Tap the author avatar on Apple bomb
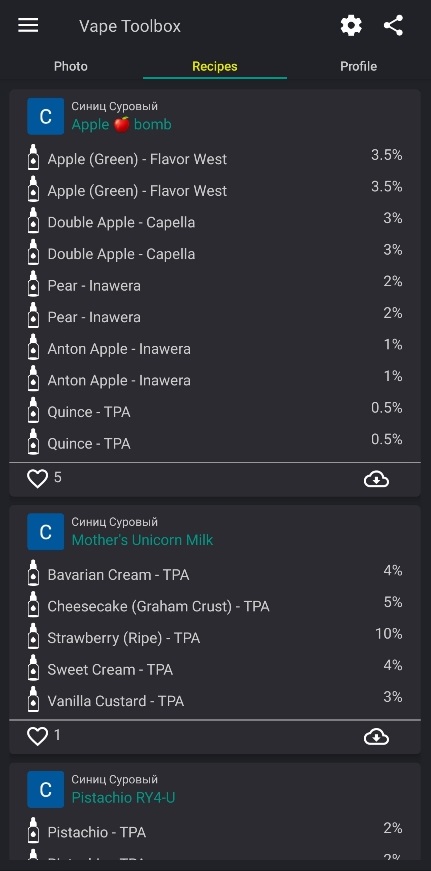The image size is (431, 871). 46,116
